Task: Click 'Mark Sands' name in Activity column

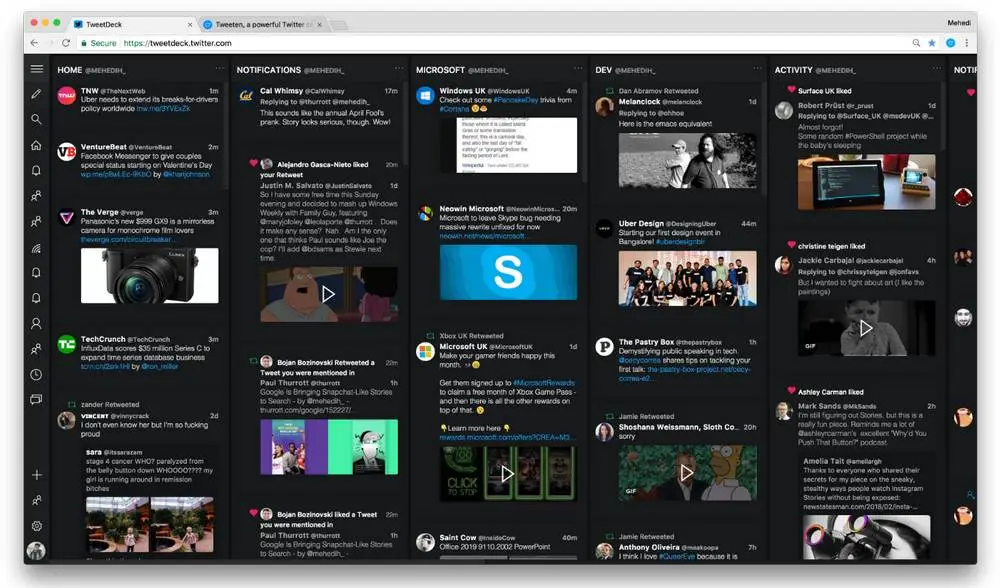Action: click(x=819, y=406)
